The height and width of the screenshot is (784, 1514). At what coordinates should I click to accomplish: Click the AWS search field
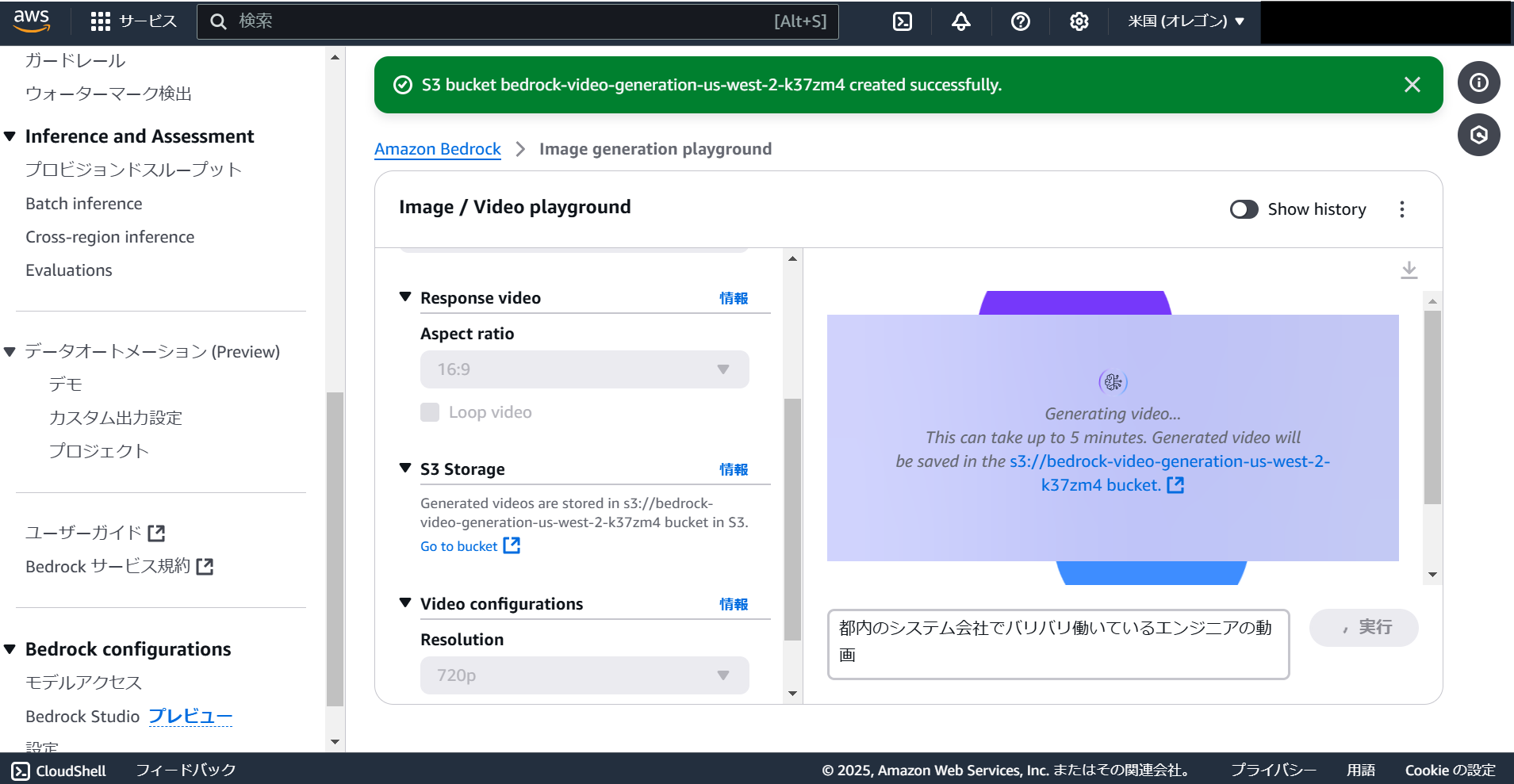(518, 21)
